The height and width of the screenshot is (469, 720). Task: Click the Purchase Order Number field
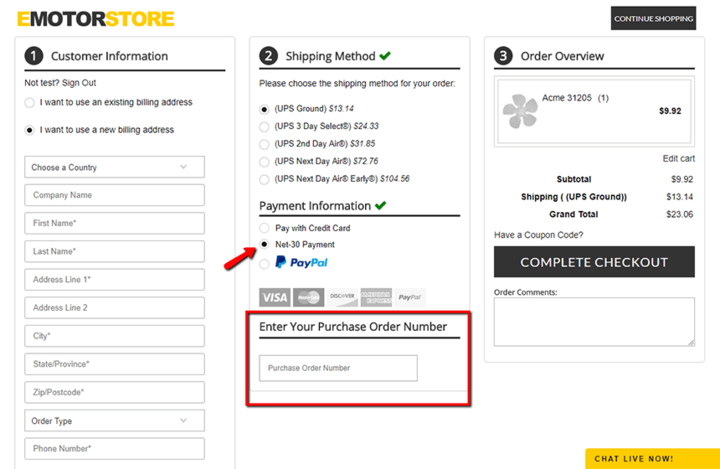(x=338, y=368)
